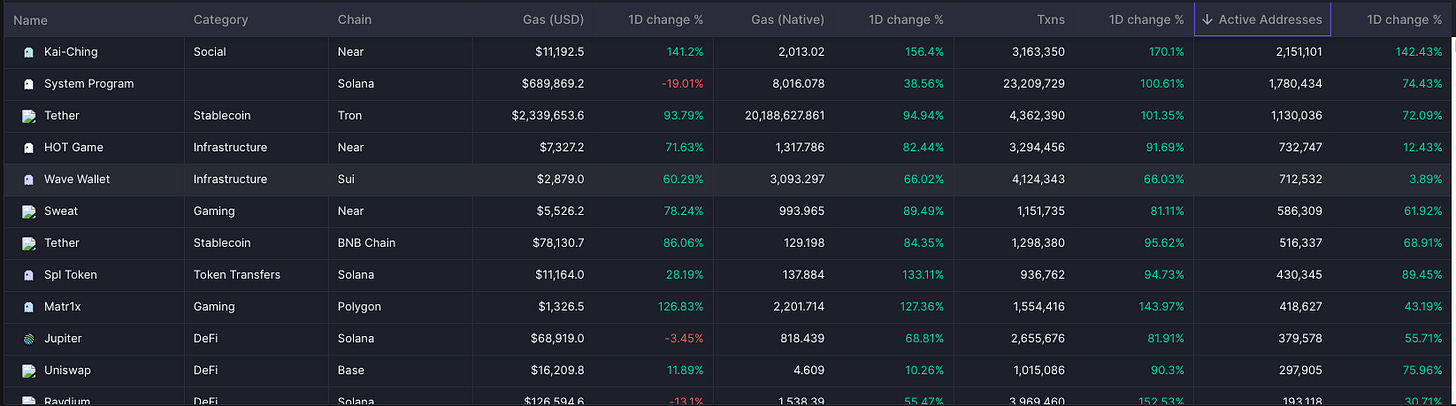The height and width of the screenshot is (406, 1456).
Task: Click native gas value 4.609
Action: coord(808,371)
